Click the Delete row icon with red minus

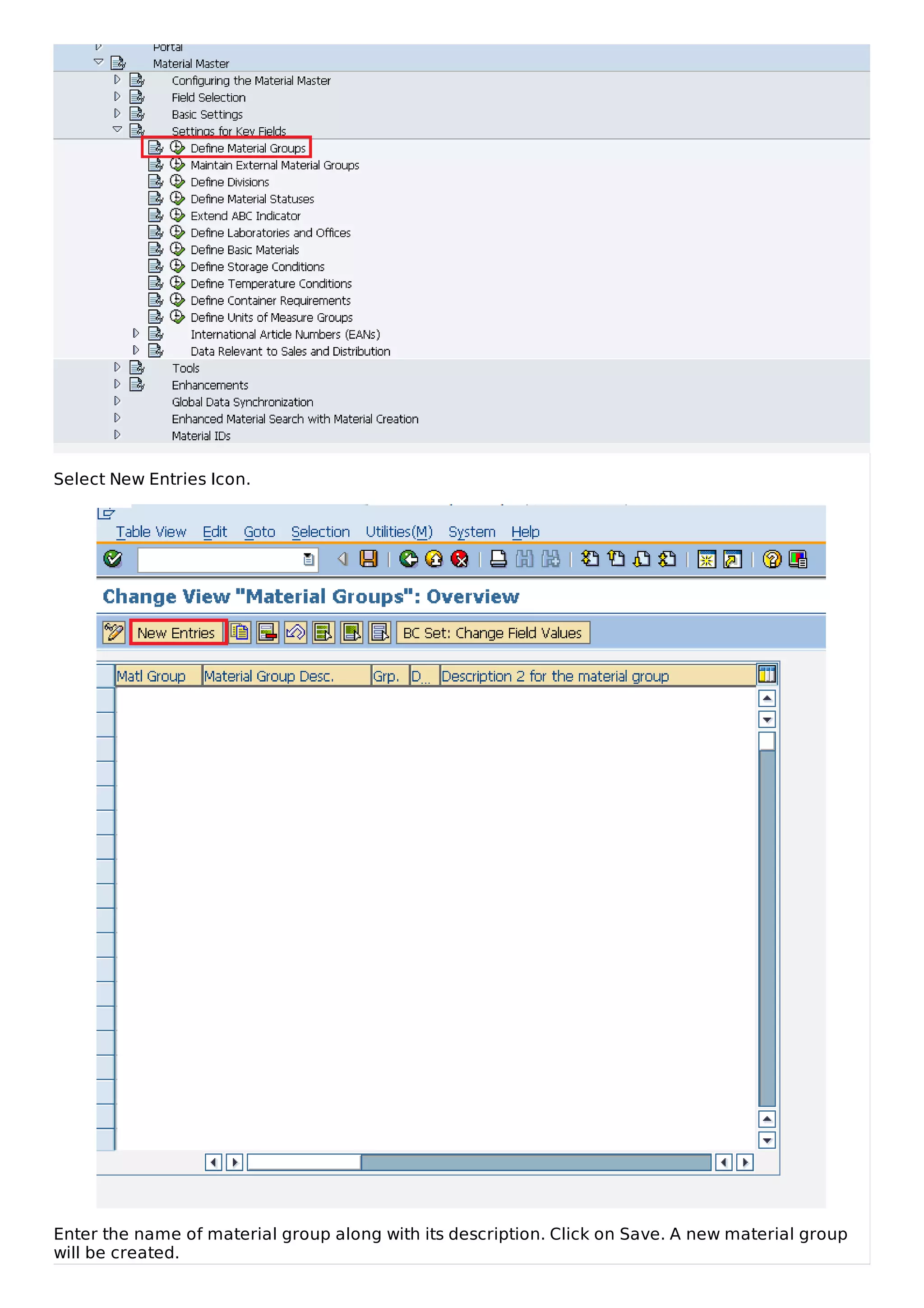tap(268, 632)
